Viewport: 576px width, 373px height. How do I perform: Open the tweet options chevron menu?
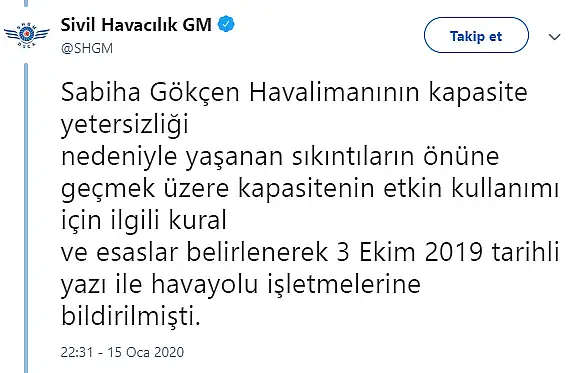(554, 36)
